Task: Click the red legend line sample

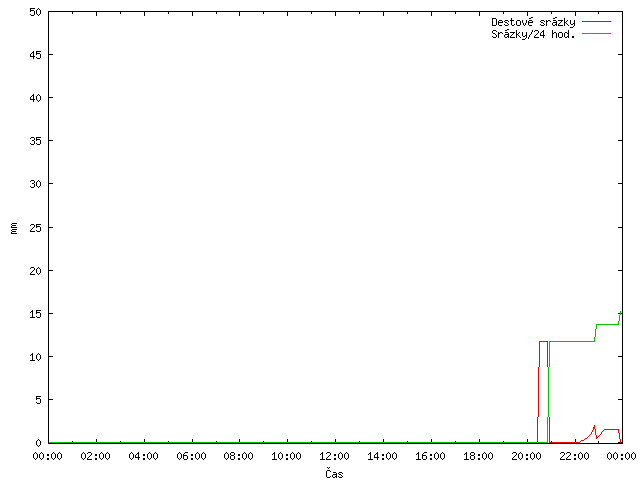Action: click(x=596, y=21)
